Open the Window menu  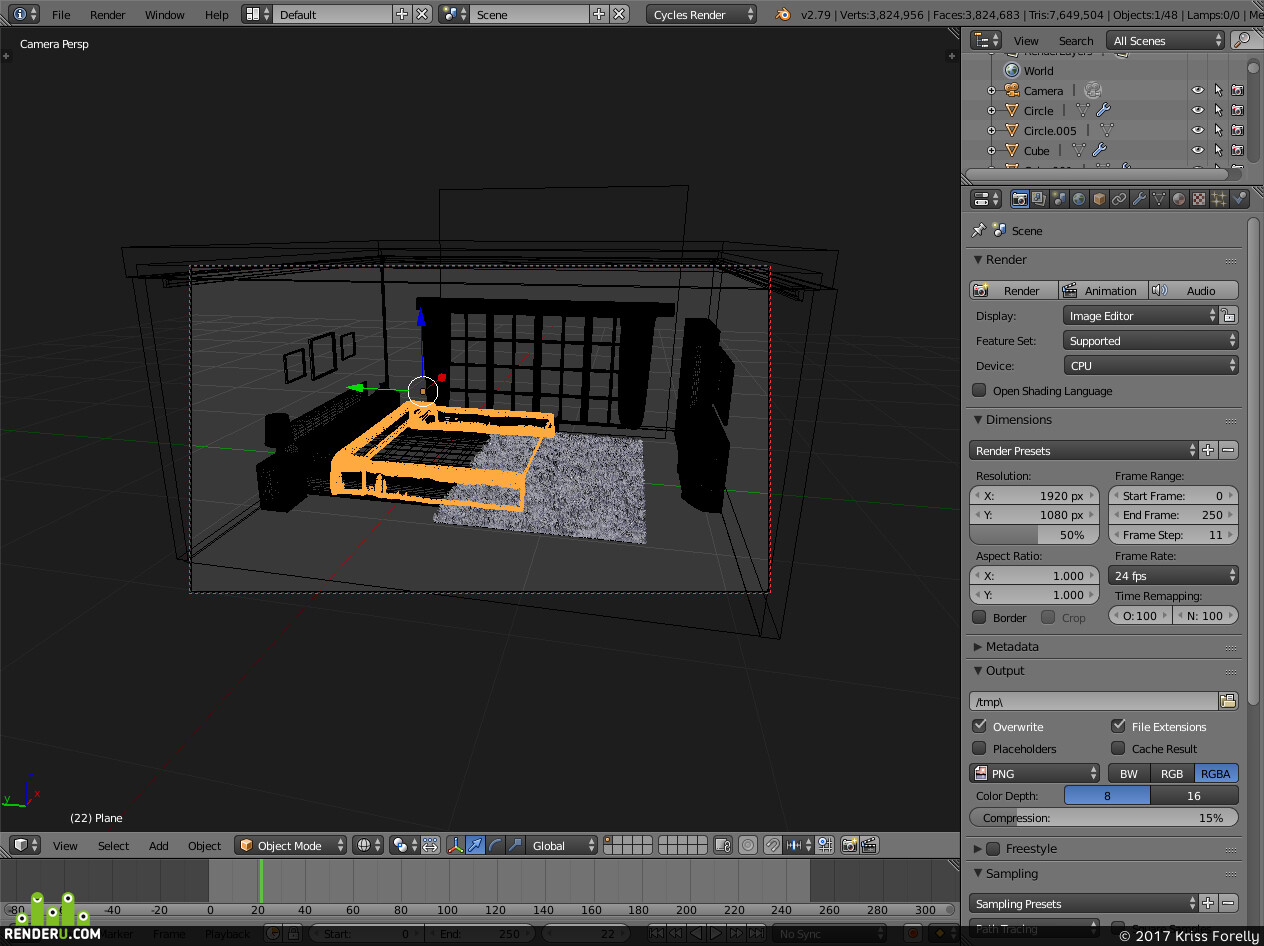click(x=165, y=14)
